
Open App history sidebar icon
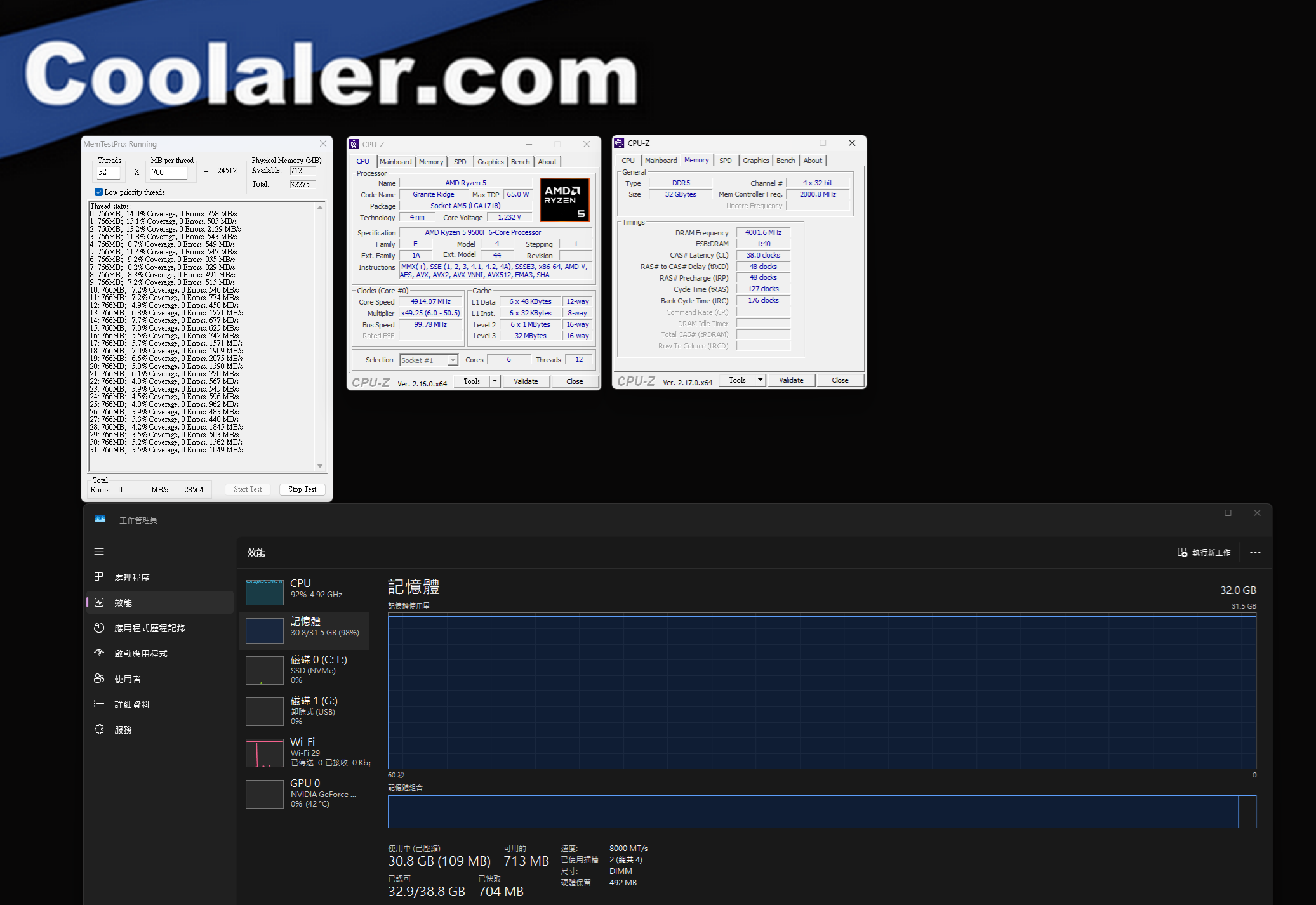99,628
